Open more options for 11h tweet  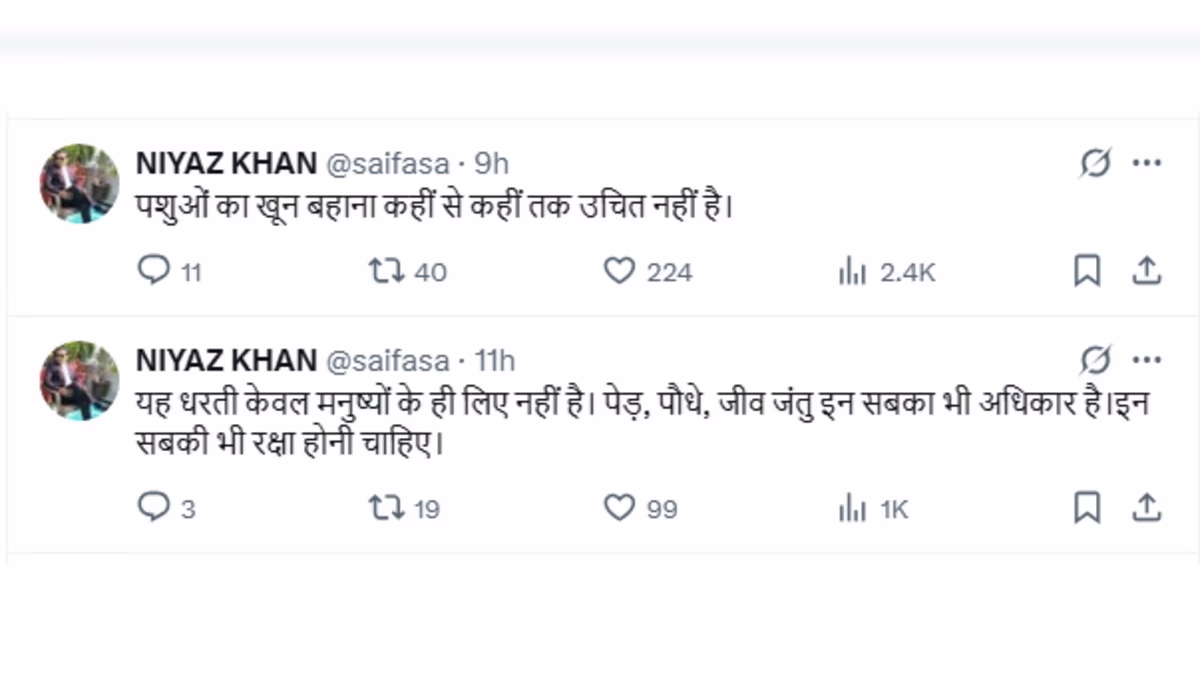[x=1147, y=360]
